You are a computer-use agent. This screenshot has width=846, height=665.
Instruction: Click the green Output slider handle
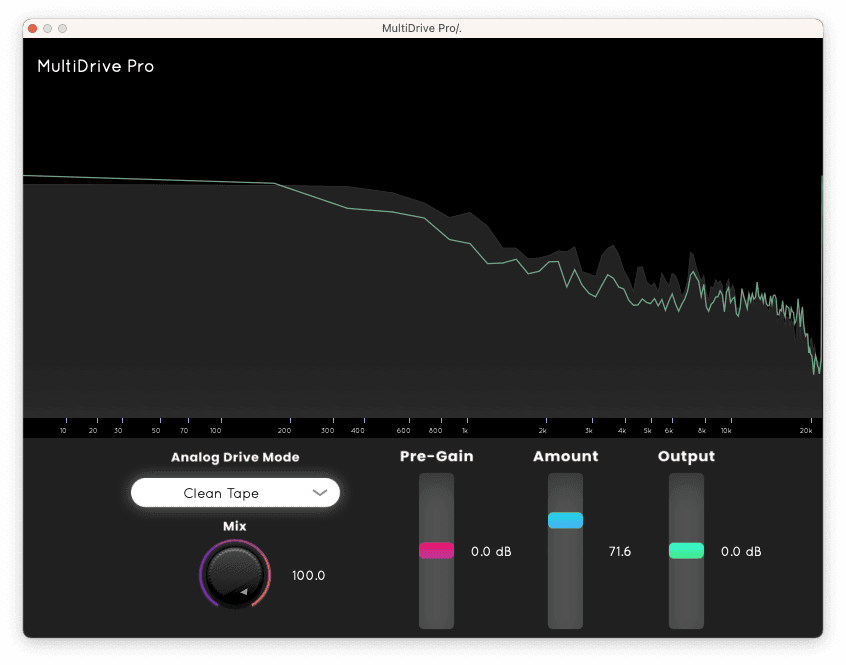[686, 550]
